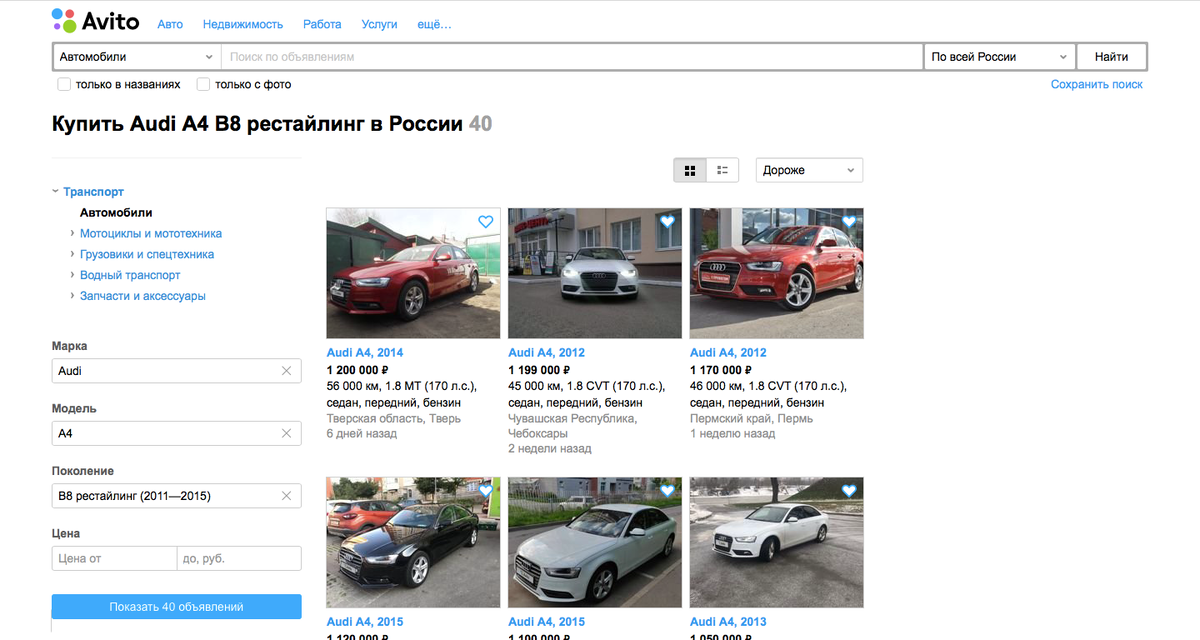Favorite the black Audi A4, 2015 listing
The width and height of the screenshot is (1200, 640).
coord(486,491)
